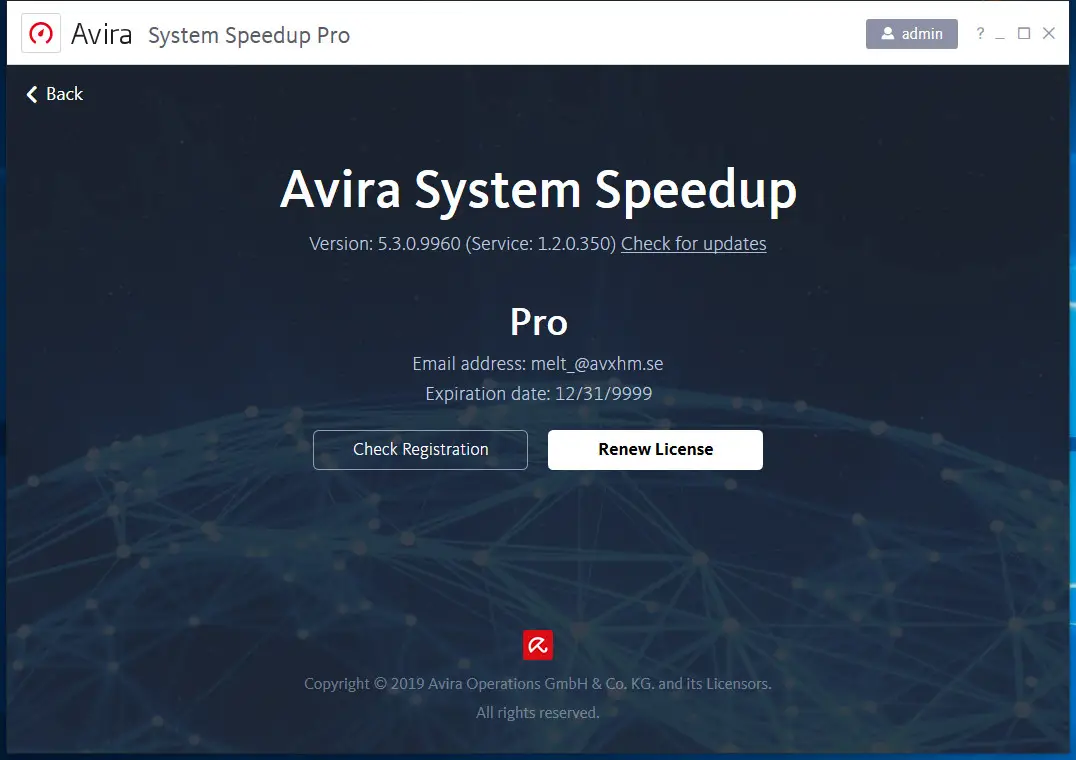Click the All rights reserved text

tap(538, 713)
